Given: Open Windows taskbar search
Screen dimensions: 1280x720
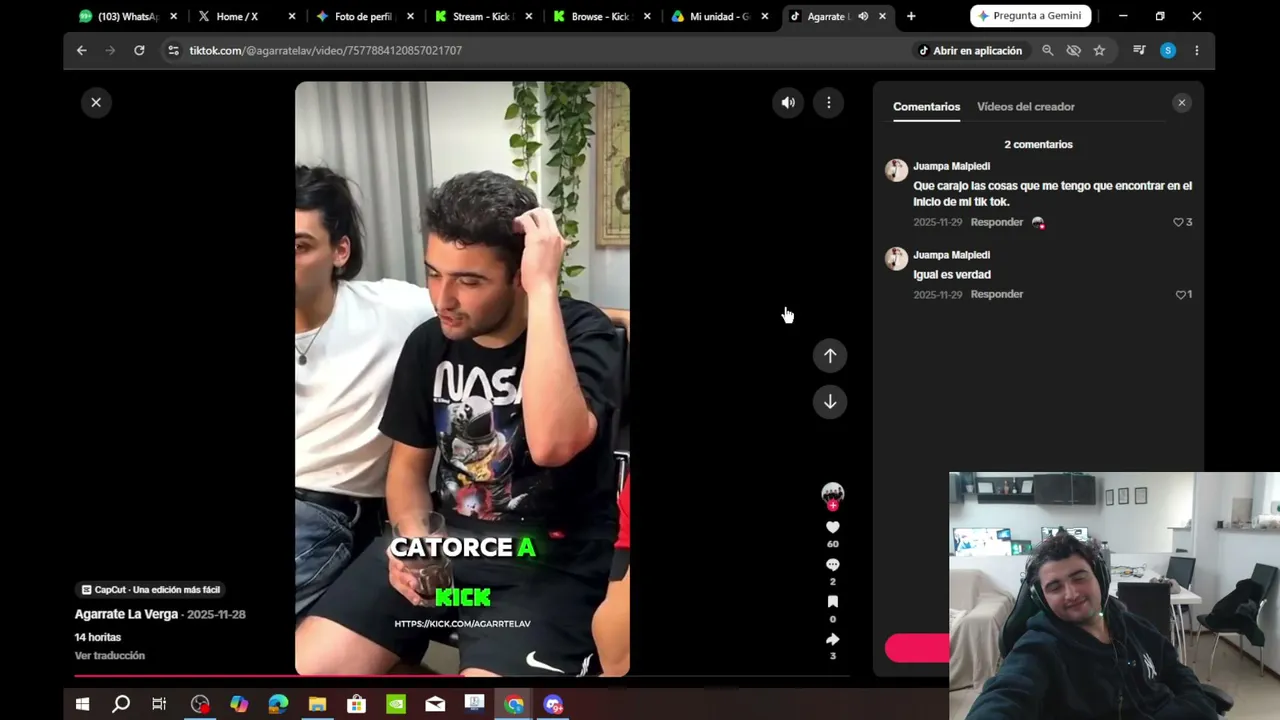Looking at the screenshot, I should [121, 704].
